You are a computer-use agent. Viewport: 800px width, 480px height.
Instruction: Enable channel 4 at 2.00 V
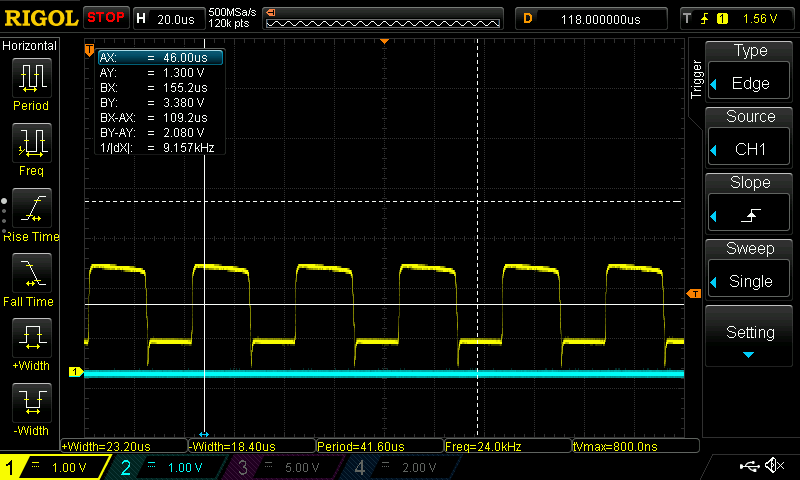(x=395, y=467)
